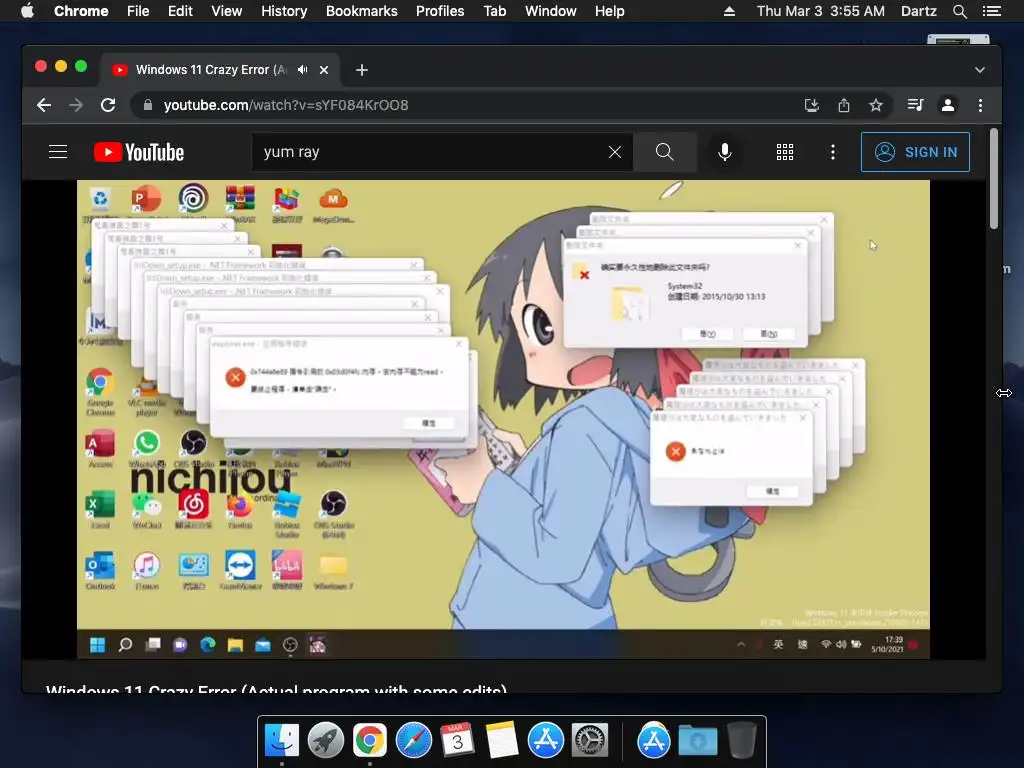Image resolution: width=1024 pixels, height=768 pixels.
Task: Open the Dartz user menu
Action: click(918, 11)
